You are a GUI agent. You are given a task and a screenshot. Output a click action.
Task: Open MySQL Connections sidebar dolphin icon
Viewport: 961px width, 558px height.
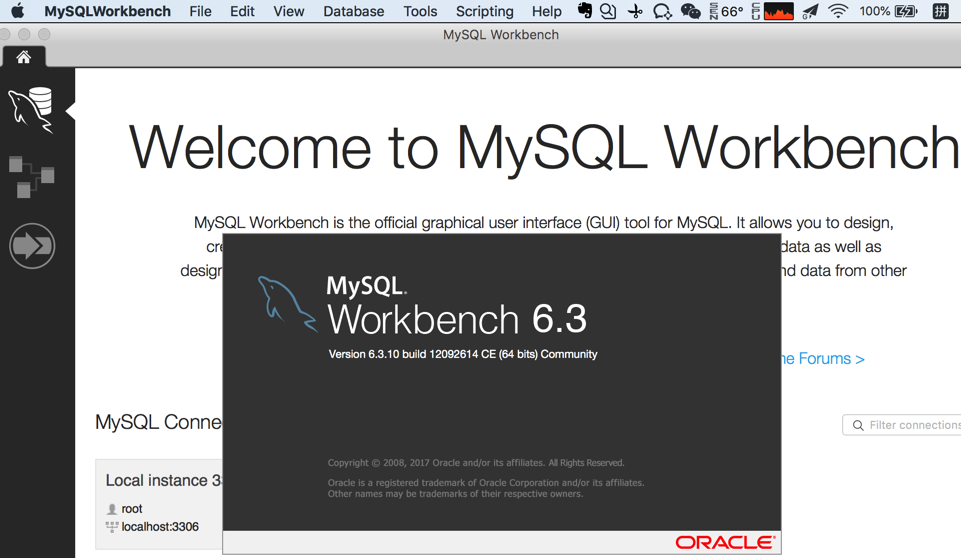tap(31, 110)
